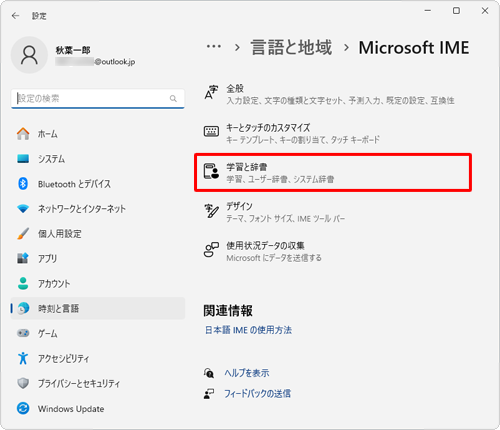The image size is (500, 430).
Task: Open the 学習と辞書 dictionary icon
Action: 211,171
